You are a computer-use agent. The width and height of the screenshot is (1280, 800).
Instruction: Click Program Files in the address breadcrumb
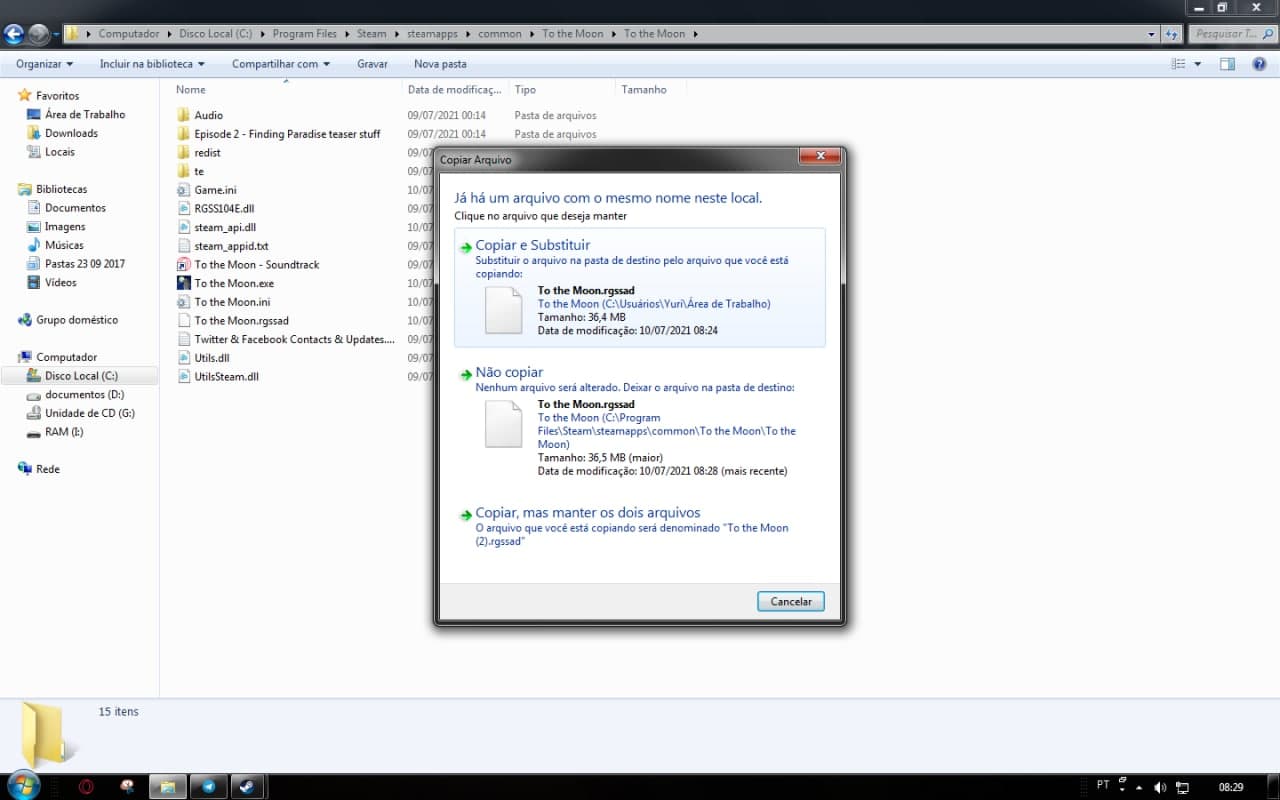pos(305,34)
